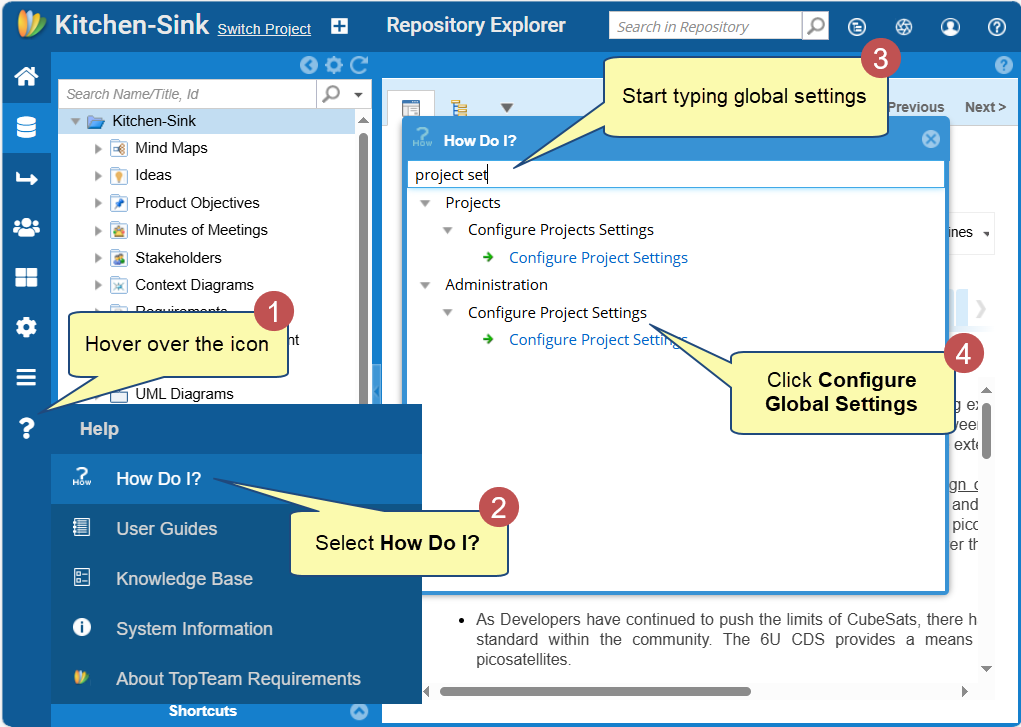
Task: Open the view toolbar dropdown arrow
Action: (507, 107)
